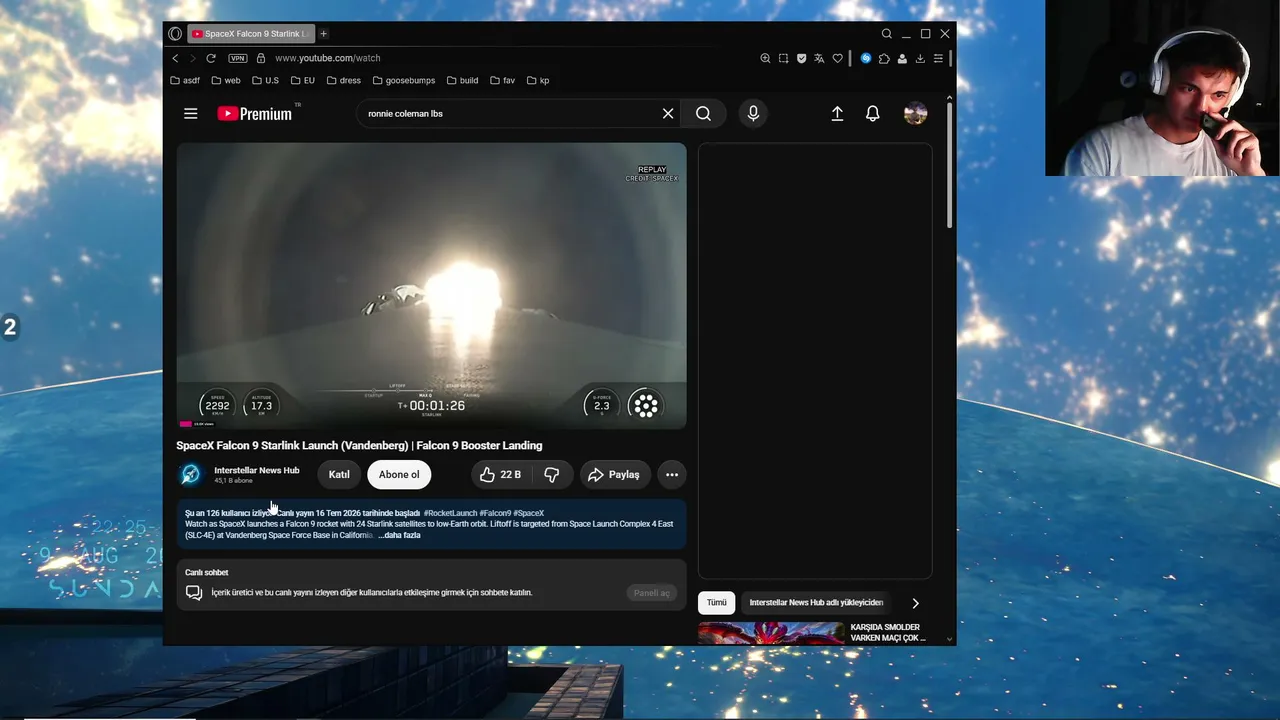1280x720 pixels.
Task: Open a new browser tab
Action: (323, 34)
